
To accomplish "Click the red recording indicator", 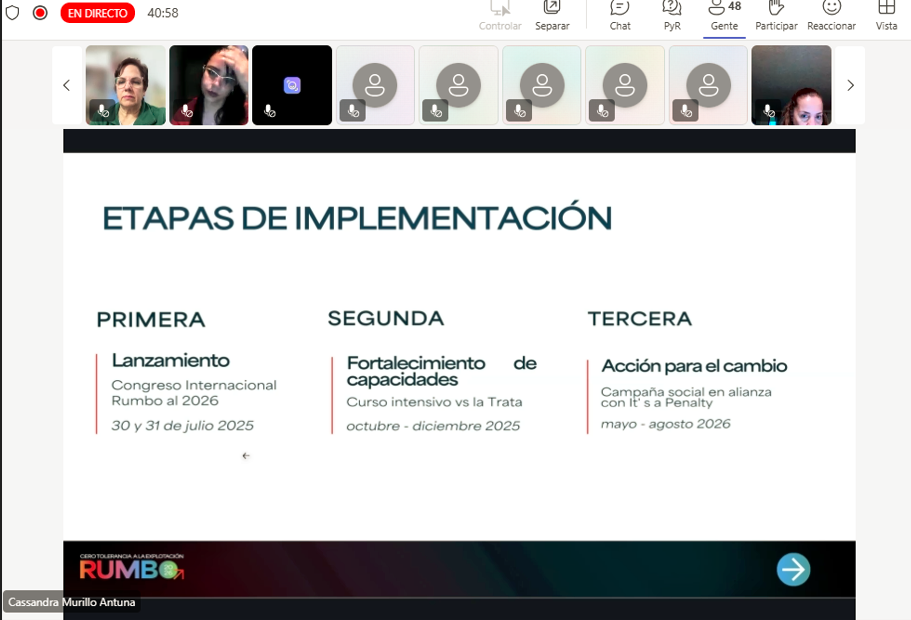I will (x=40, y=13).
